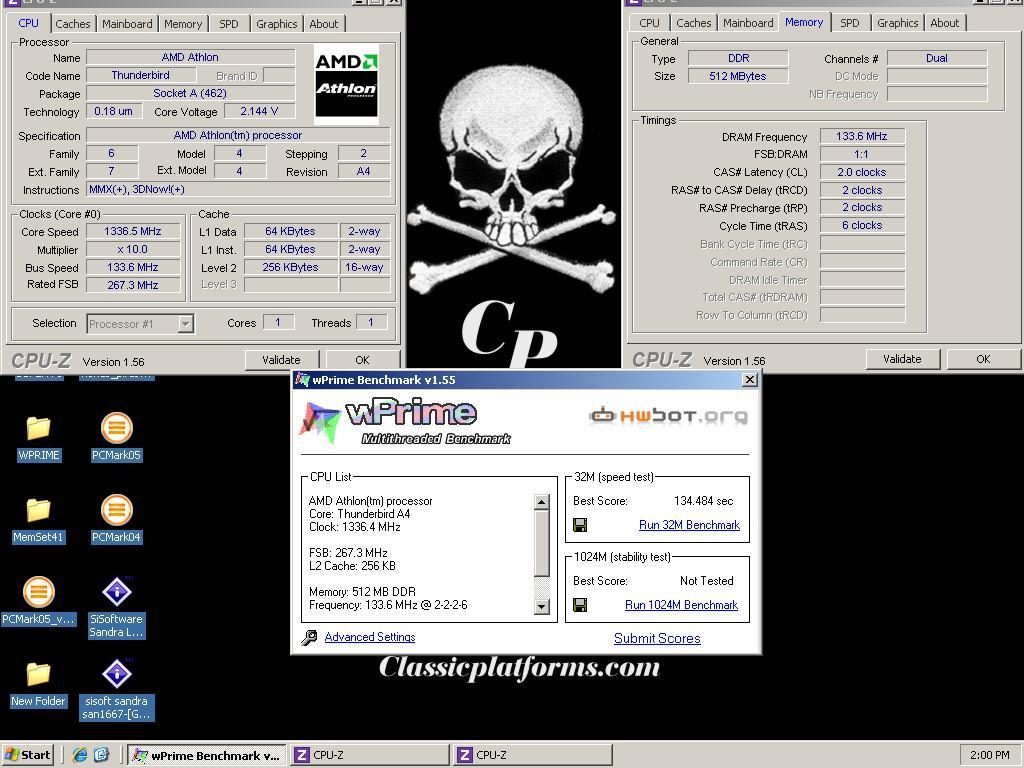Click Validate in left CPU-Z window

[x=281, y=360]
